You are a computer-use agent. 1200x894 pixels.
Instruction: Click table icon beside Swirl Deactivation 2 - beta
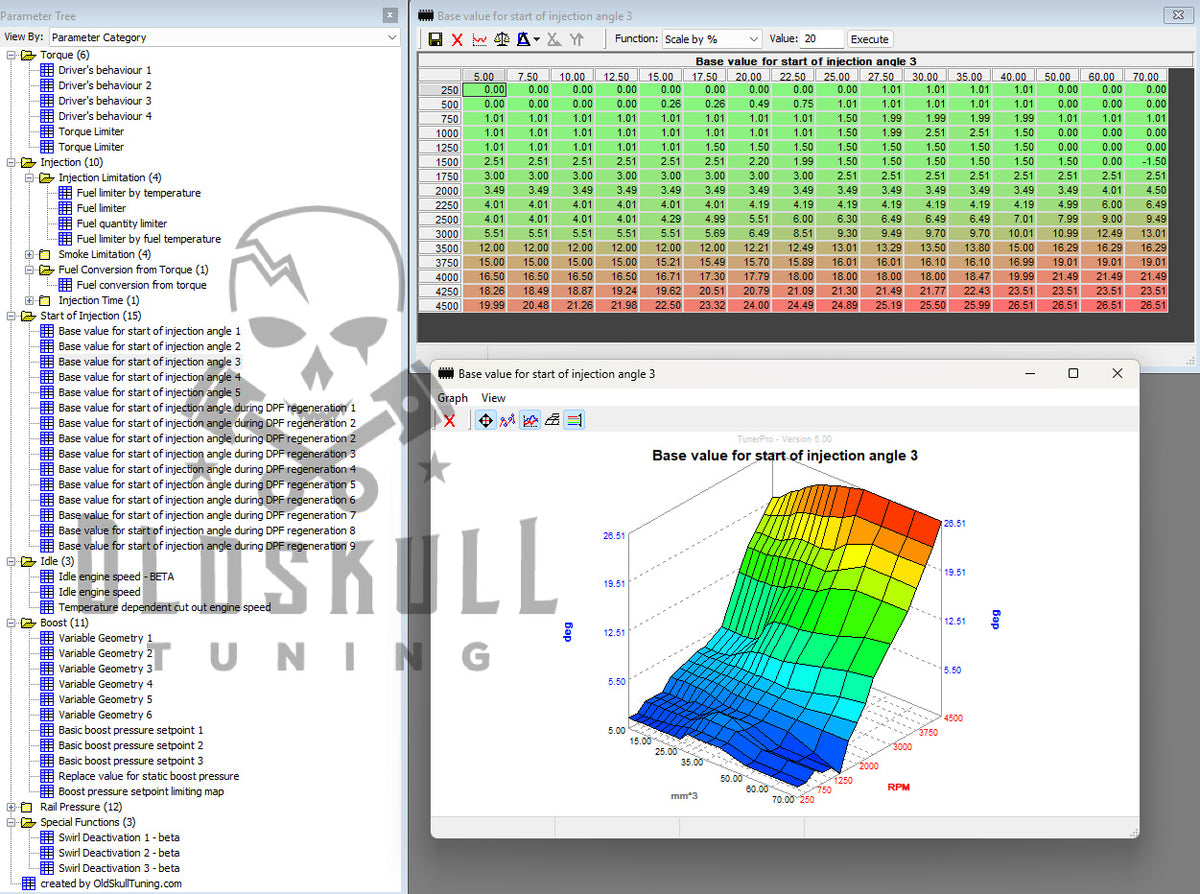(x=47, y=853)
